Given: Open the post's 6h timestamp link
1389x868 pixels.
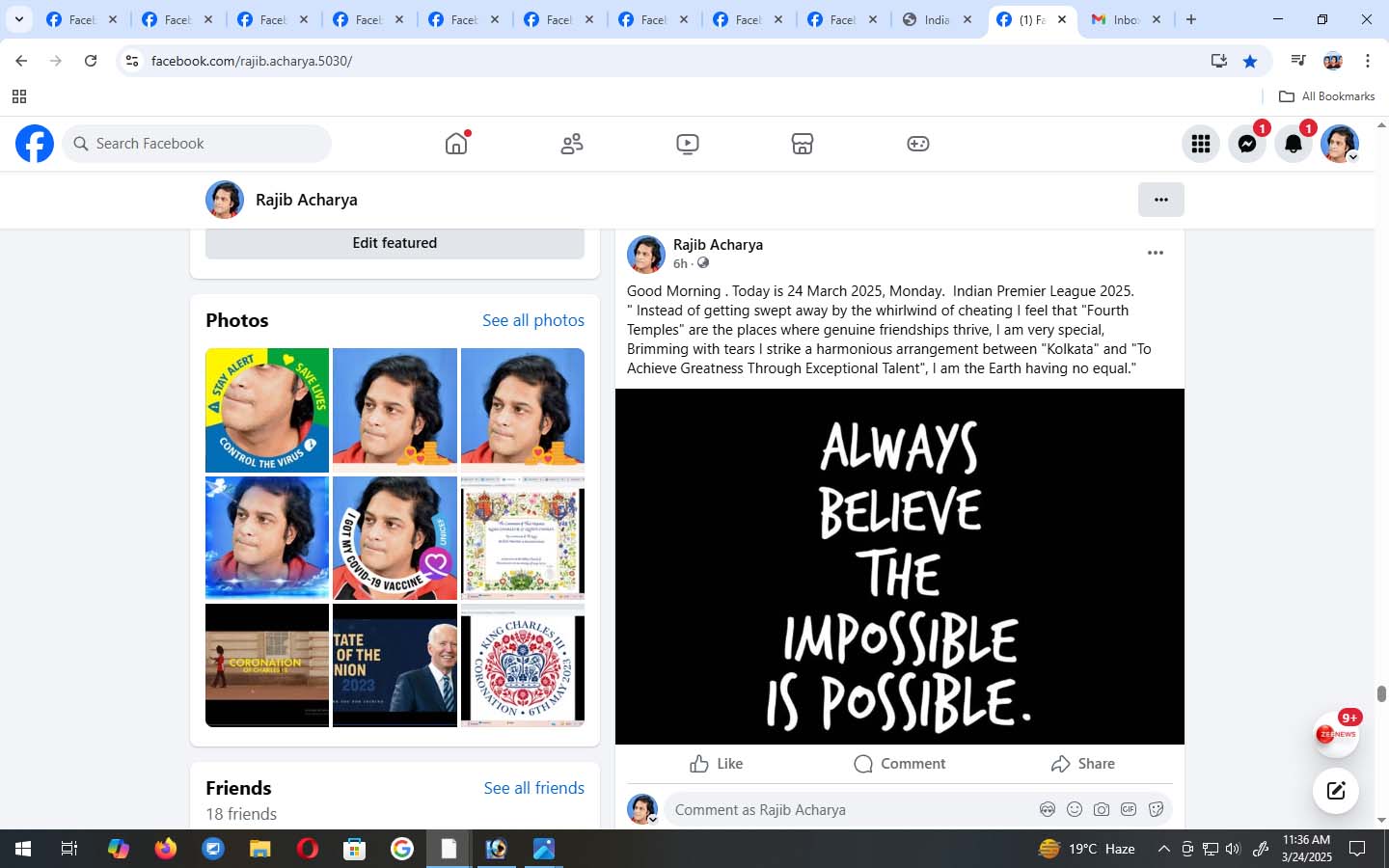Looking at the screenshot, I should pyautogui.click(x=680, y=263).
